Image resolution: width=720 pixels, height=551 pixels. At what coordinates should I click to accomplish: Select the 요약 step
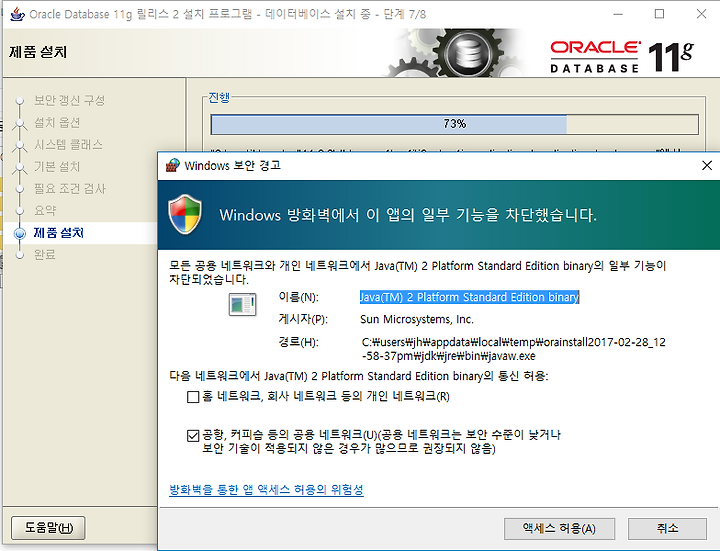[45, 210]
